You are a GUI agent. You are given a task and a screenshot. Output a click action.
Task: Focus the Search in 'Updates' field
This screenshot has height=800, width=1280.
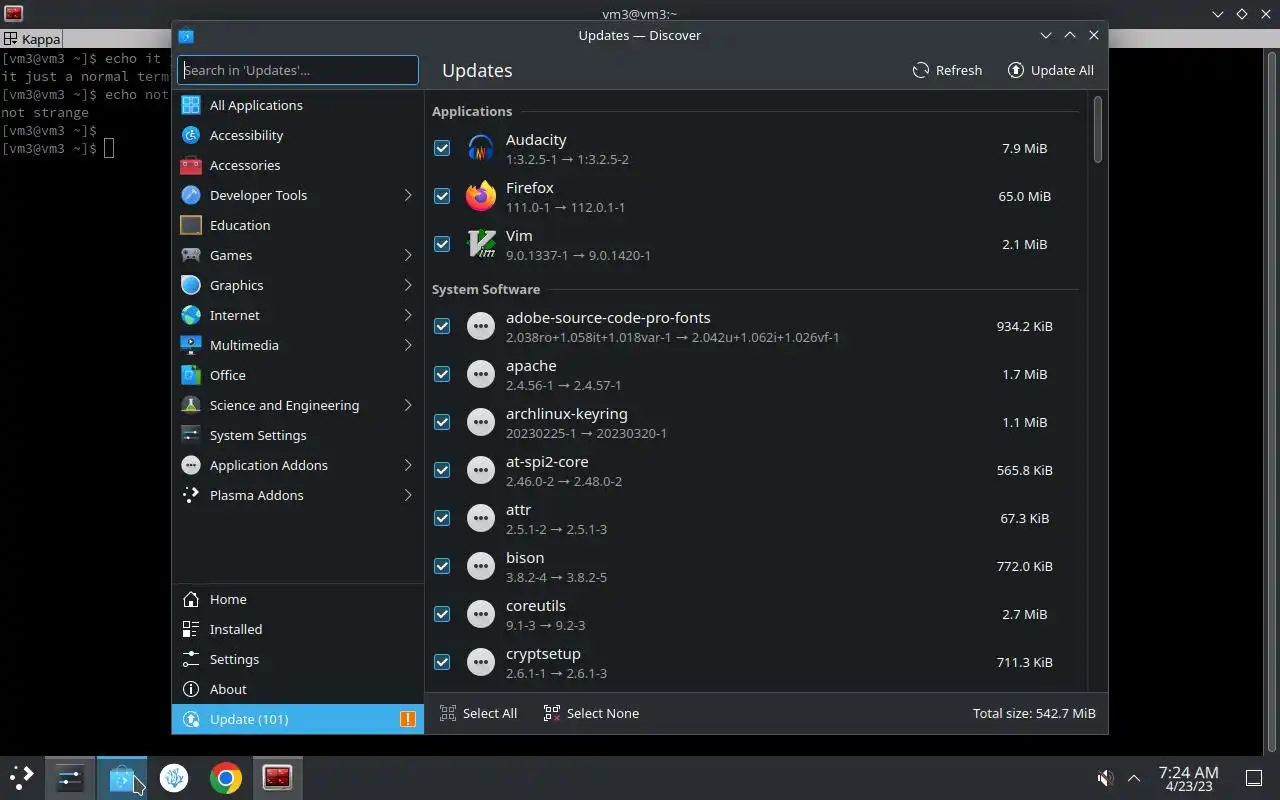point(298,70)
